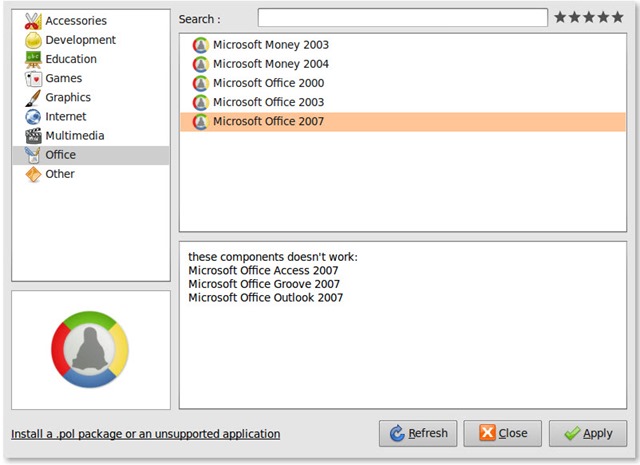Show the Games category
The height and width of the screenshot is (465, 640).
click(64, 78)
